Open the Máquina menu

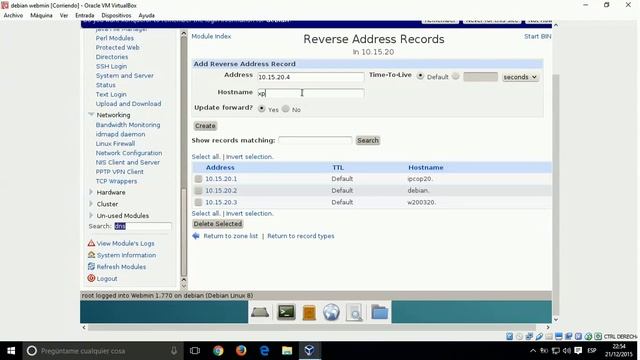pyautogui.click(x=41, y=15)
